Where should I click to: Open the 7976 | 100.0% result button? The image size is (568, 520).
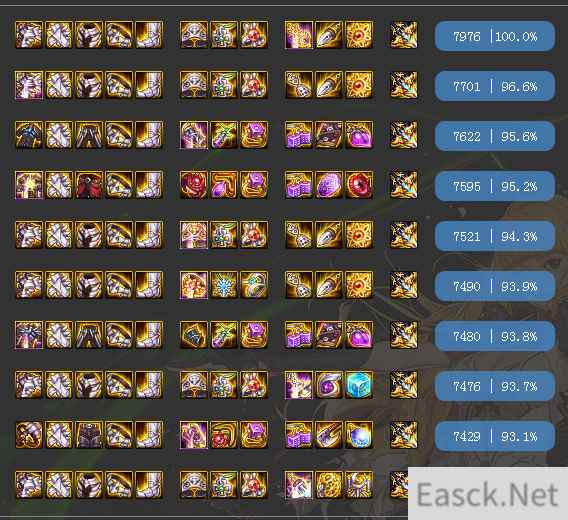tap(494, 36)
